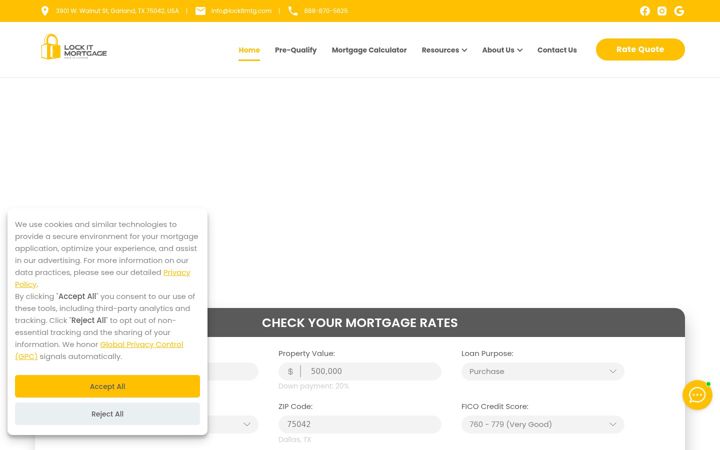Click the envelope email icon
Image resolution: width=720 pixels, height=450 pixels.
[200, 11]
